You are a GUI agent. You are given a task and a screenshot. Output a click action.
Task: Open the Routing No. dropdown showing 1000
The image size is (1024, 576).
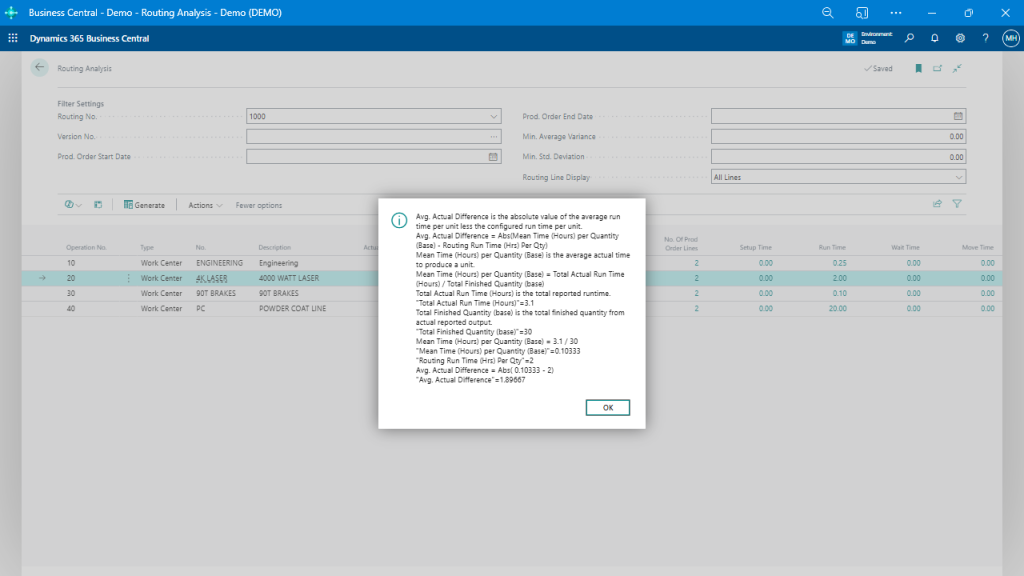coord(492,116)
